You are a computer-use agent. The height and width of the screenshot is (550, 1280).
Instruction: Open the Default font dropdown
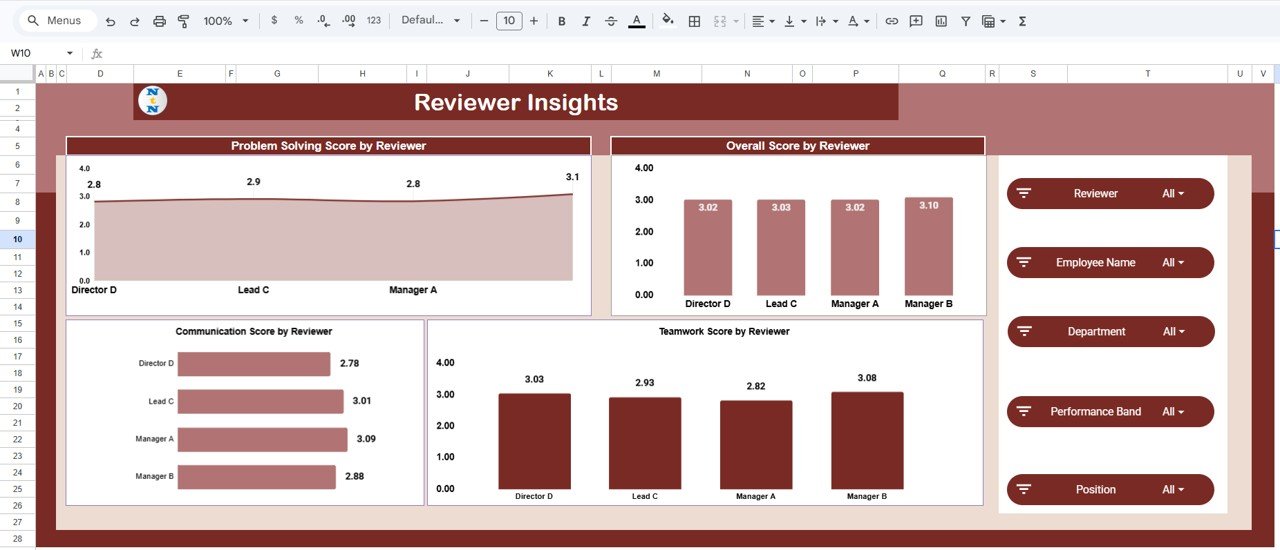(431, 21)
